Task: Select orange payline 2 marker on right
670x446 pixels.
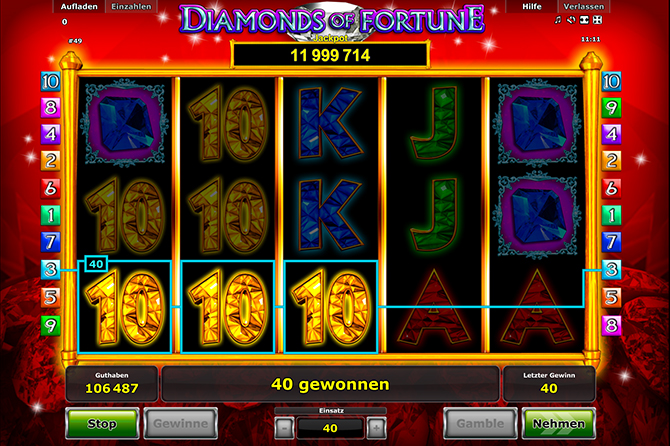Action: tap(611, 161)
